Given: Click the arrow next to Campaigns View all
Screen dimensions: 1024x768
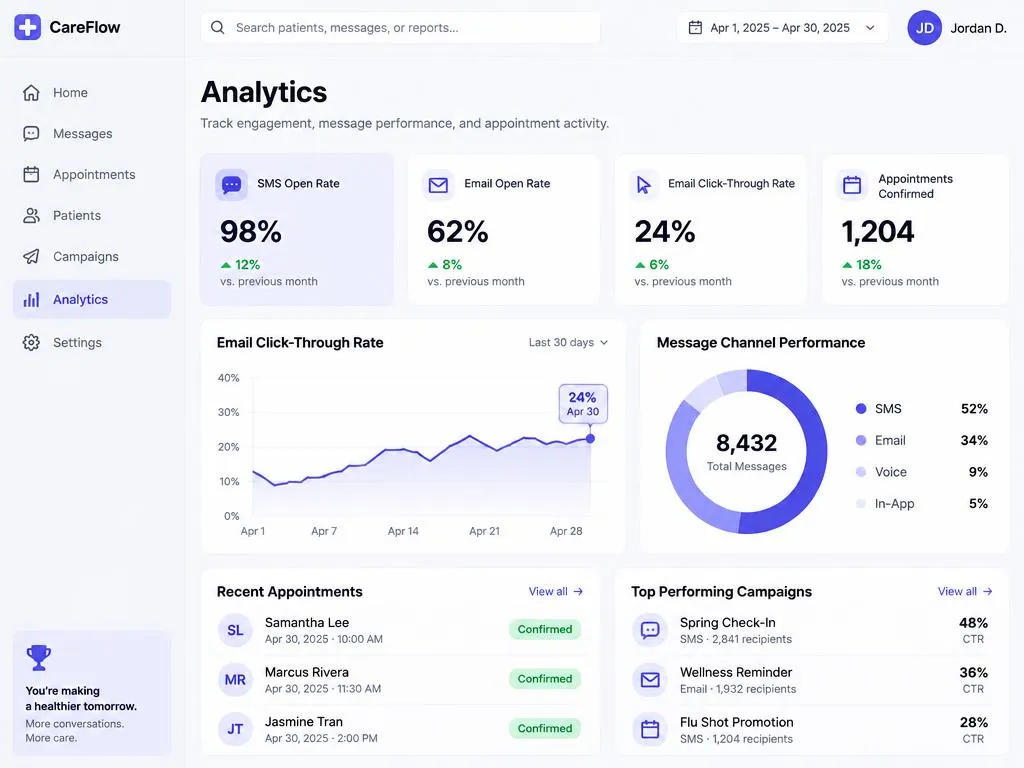Looking at the screenshot, I should tap(987, 591).
